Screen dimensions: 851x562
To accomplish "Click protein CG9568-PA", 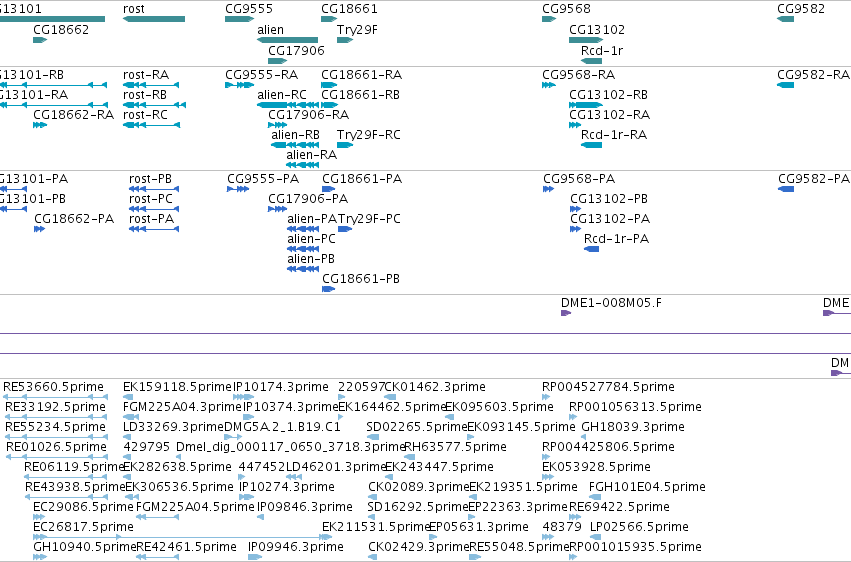I will (579, 179).
